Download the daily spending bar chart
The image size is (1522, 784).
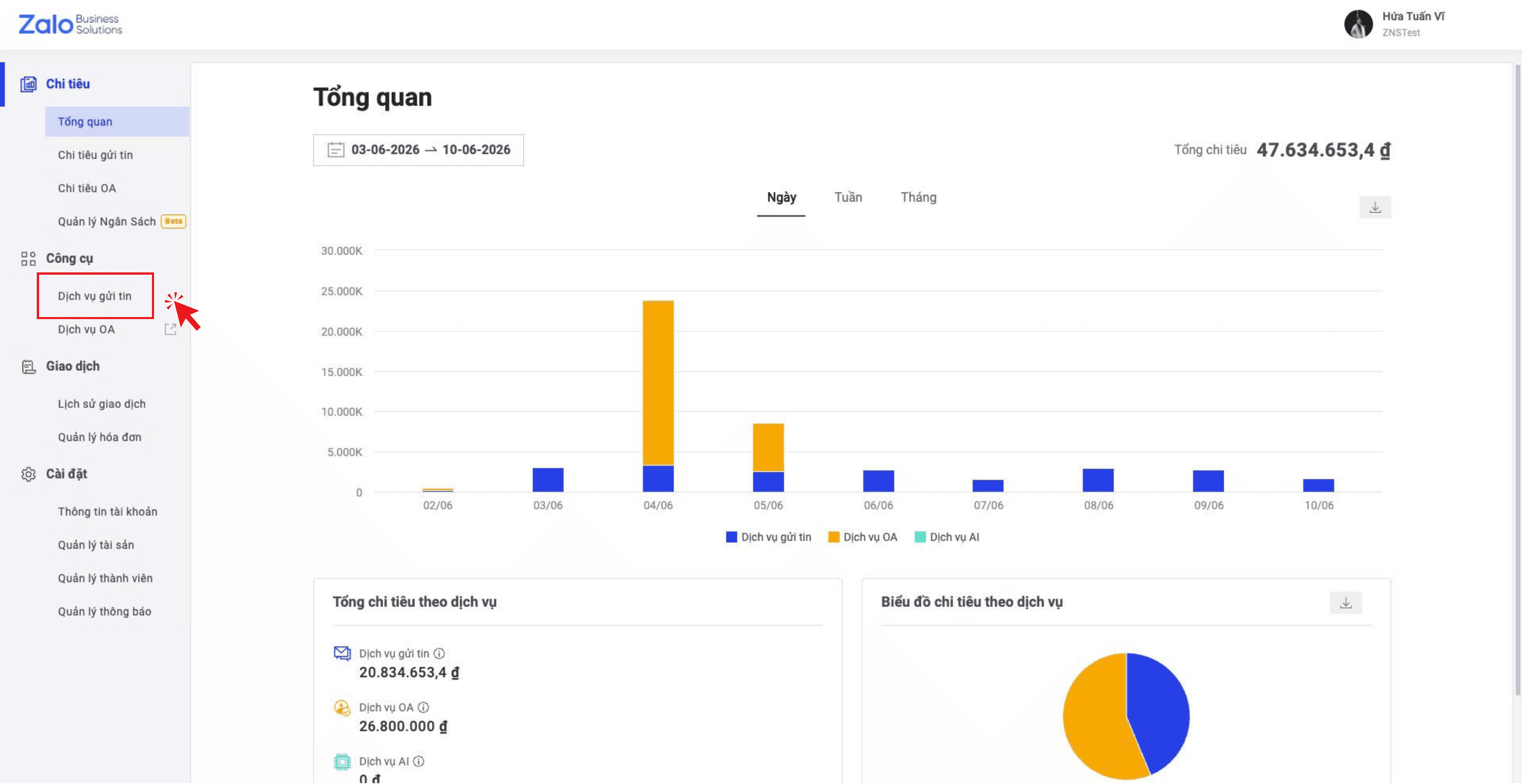click(1375, 207)
